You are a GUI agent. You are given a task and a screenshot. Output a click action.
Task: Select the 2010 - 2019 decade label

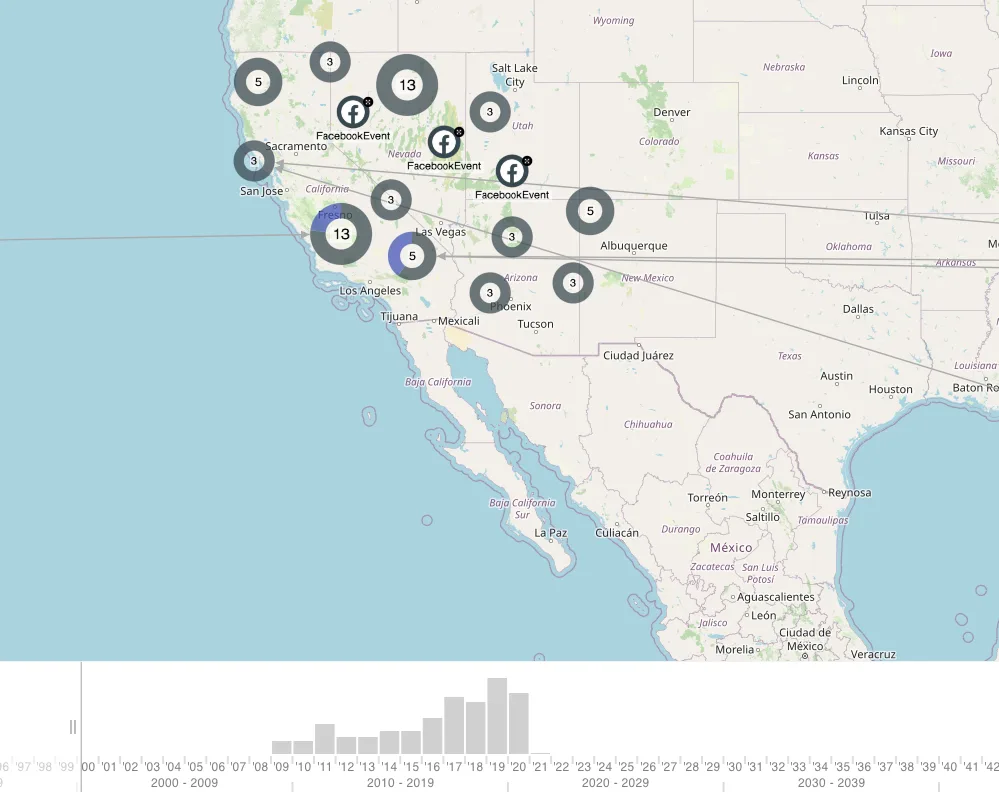coord(400,783)
